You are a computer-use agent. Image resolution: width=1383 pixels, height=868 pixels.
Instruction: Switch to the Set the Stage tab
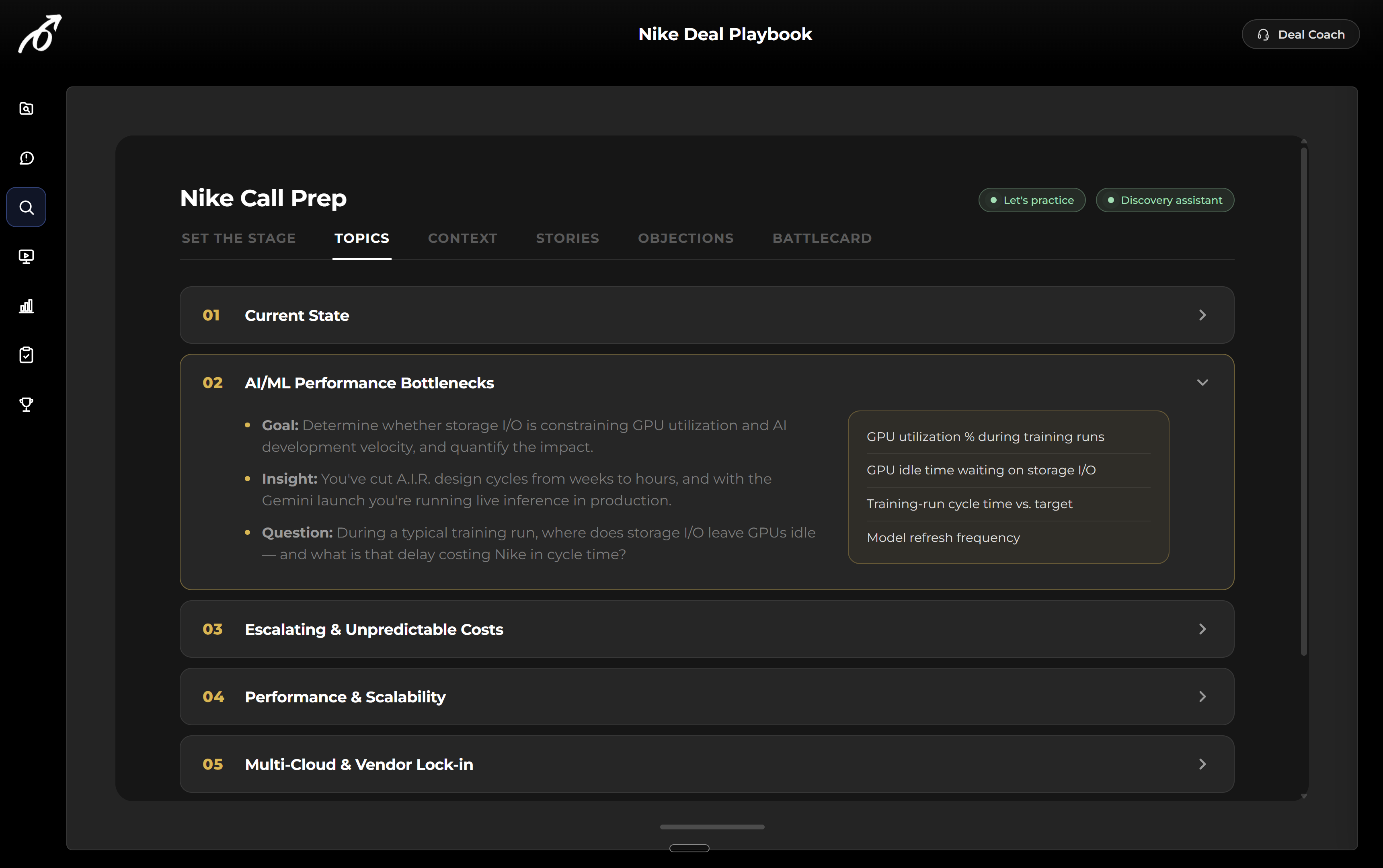point(238,238)
